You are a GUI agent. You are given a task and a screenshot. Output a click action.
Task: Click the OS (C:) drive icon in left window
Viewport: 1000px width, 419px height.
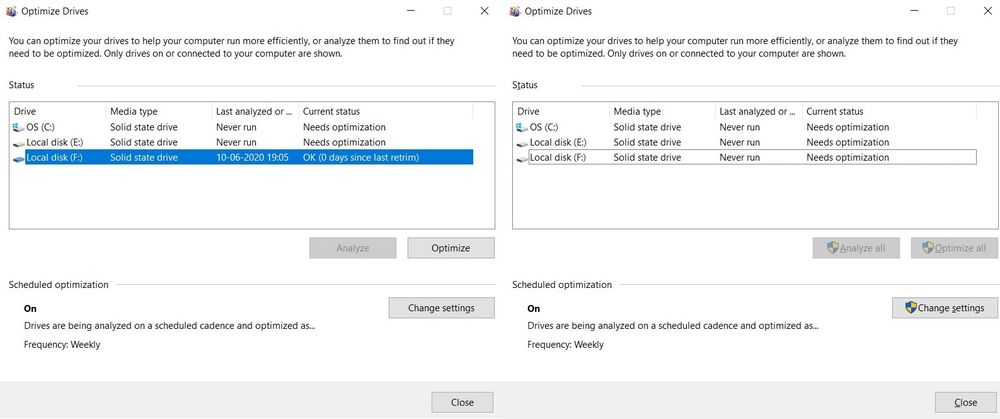pyautogui.click(x=19, y=128)
